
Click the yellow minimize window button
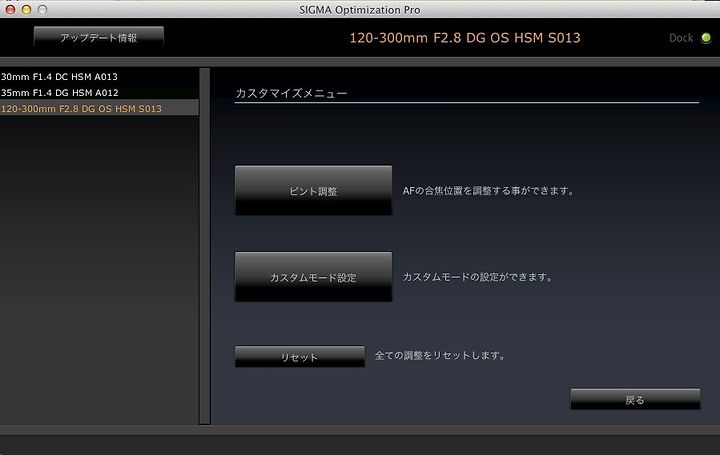[27, 9]
